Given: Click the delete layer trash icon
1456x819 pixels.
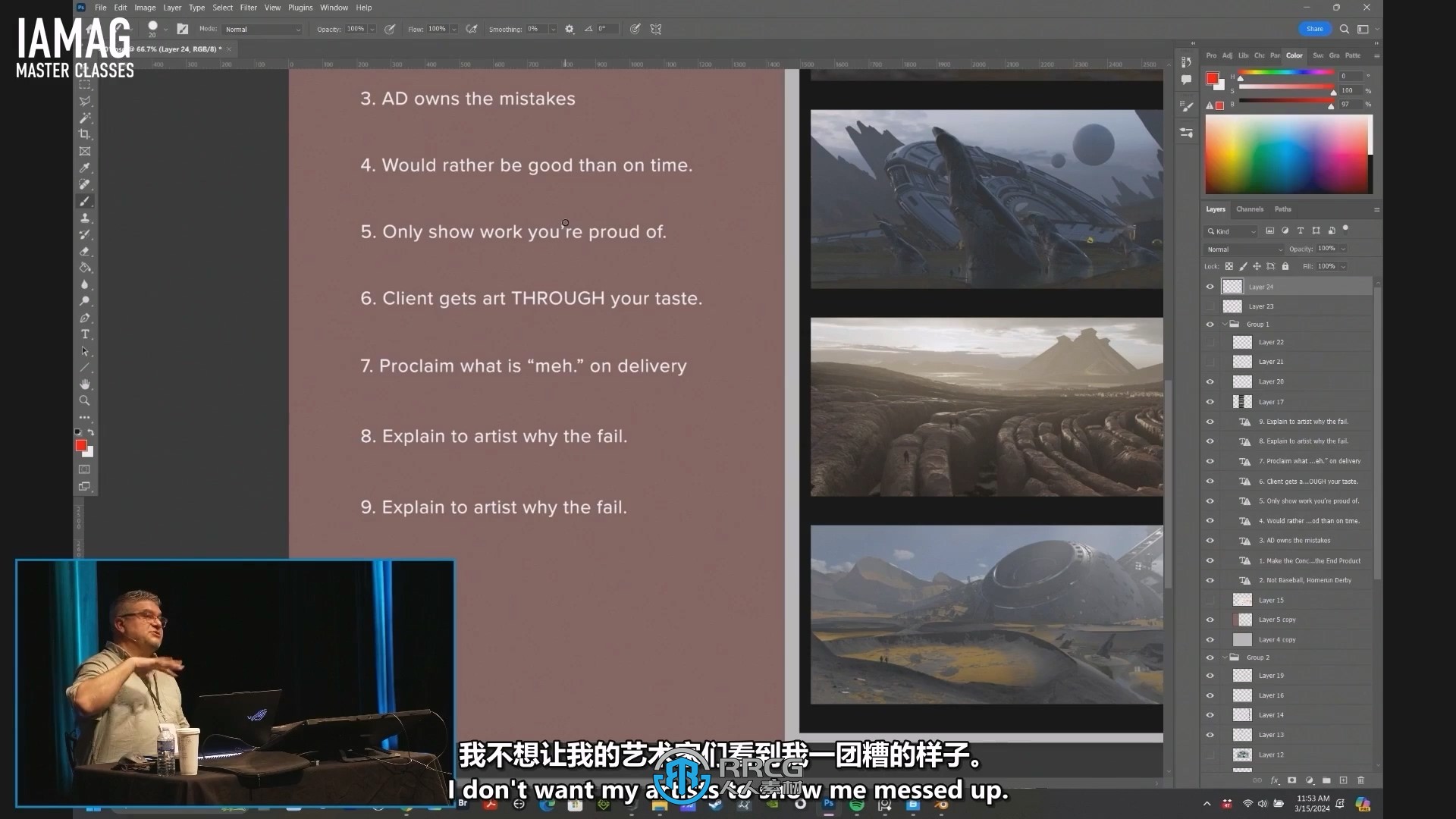Looking at the screenshot, I should point(1360,780).
